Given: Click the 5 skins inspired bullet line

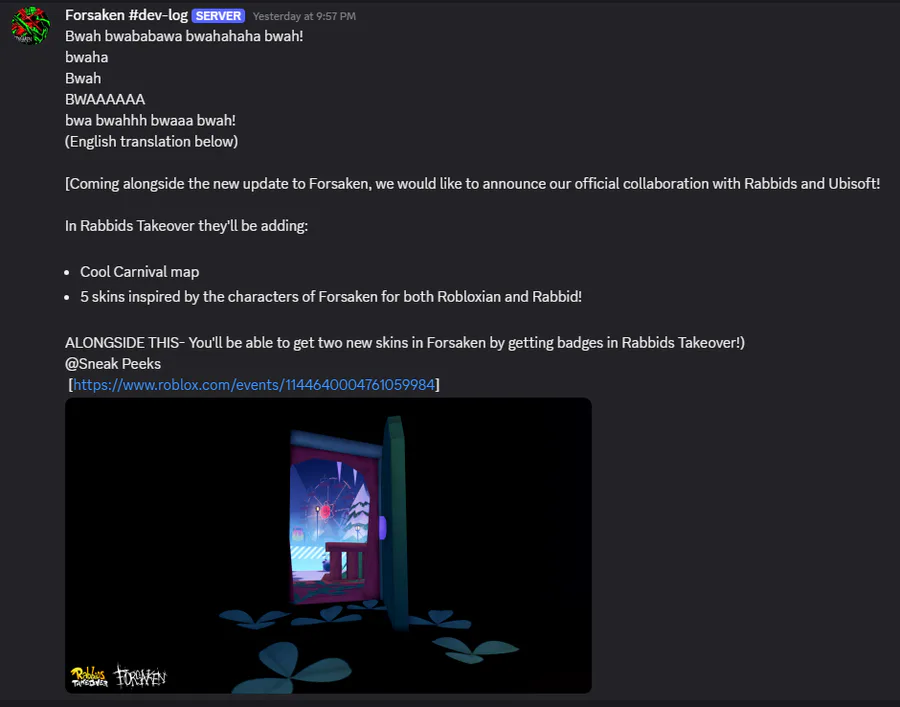Looking at the screenshot, I should tap(331, 297).
